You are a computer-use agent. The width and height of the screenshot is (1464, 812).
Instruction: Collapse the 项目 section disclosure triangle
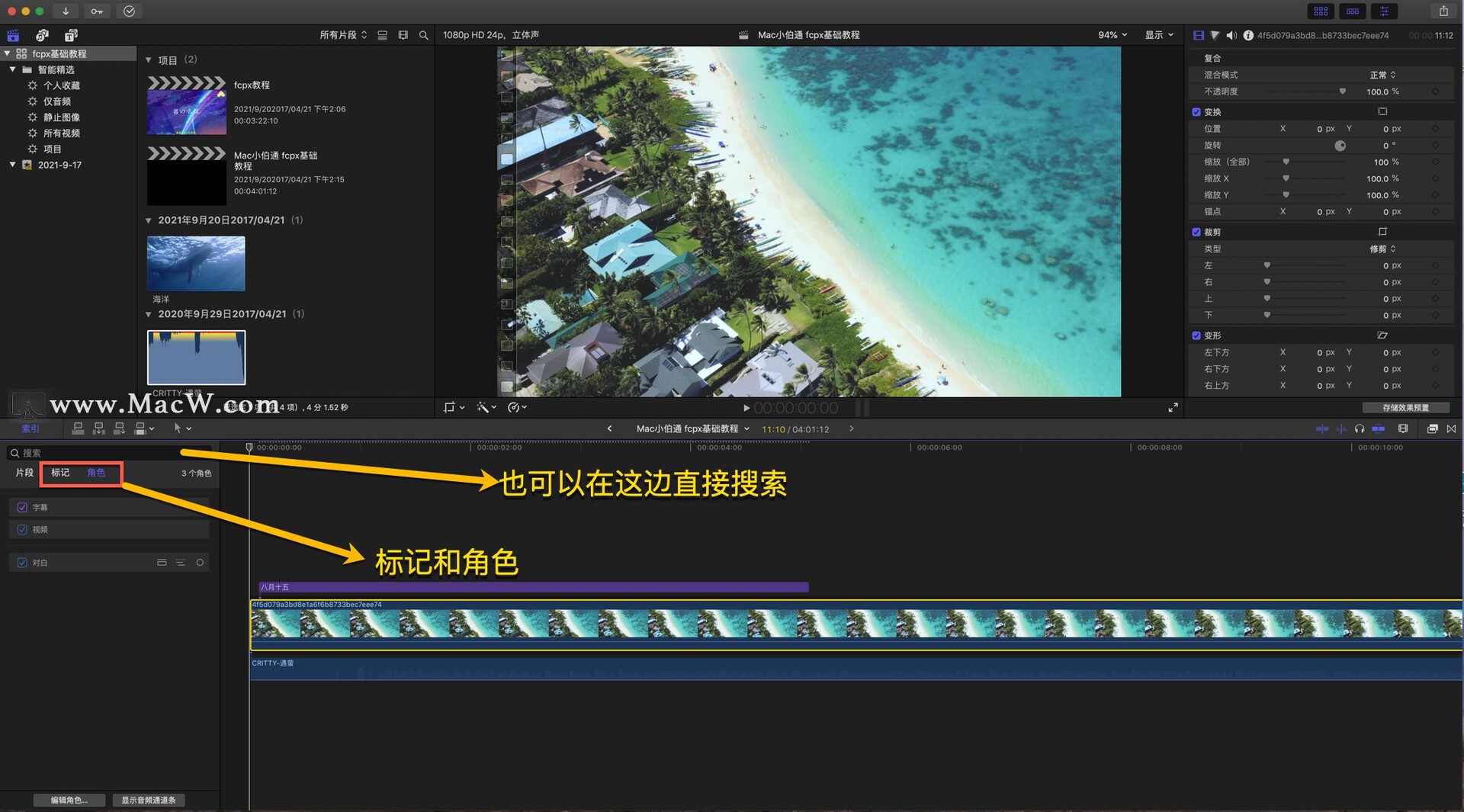(149, 60)
